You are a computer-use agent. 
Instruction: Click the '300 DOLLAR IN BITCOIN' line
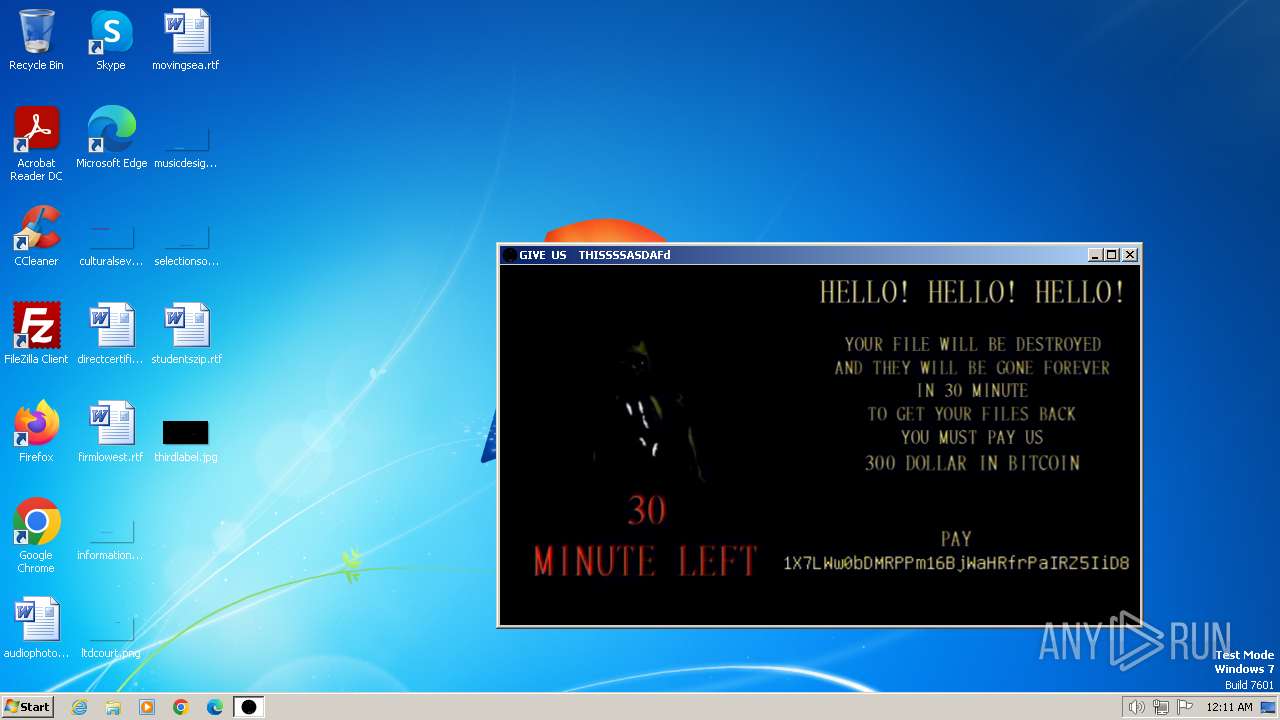click(972, 463)
